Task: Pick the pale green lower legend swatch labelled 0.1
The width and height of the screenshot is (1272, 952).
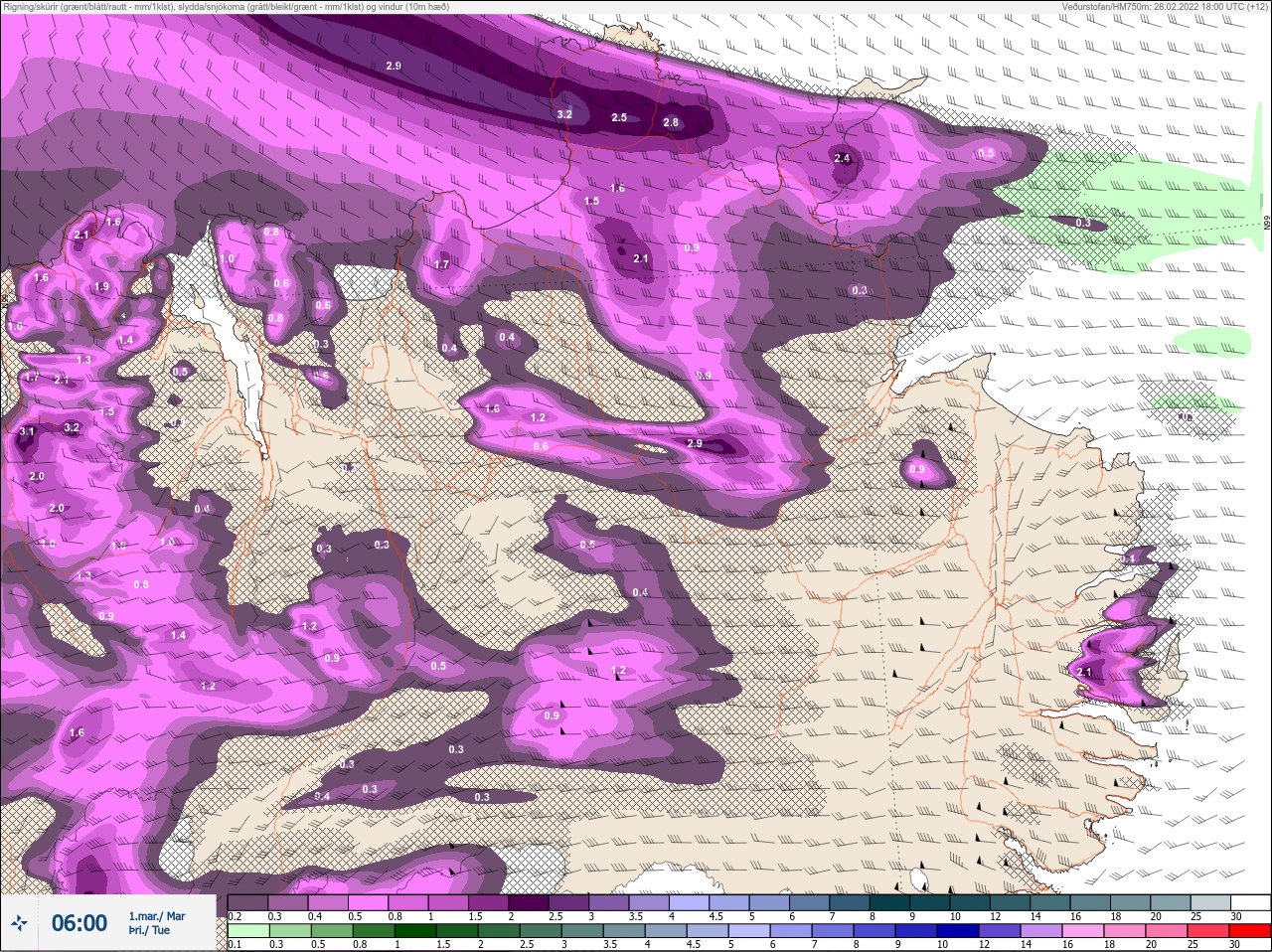Action: [248, 930]
